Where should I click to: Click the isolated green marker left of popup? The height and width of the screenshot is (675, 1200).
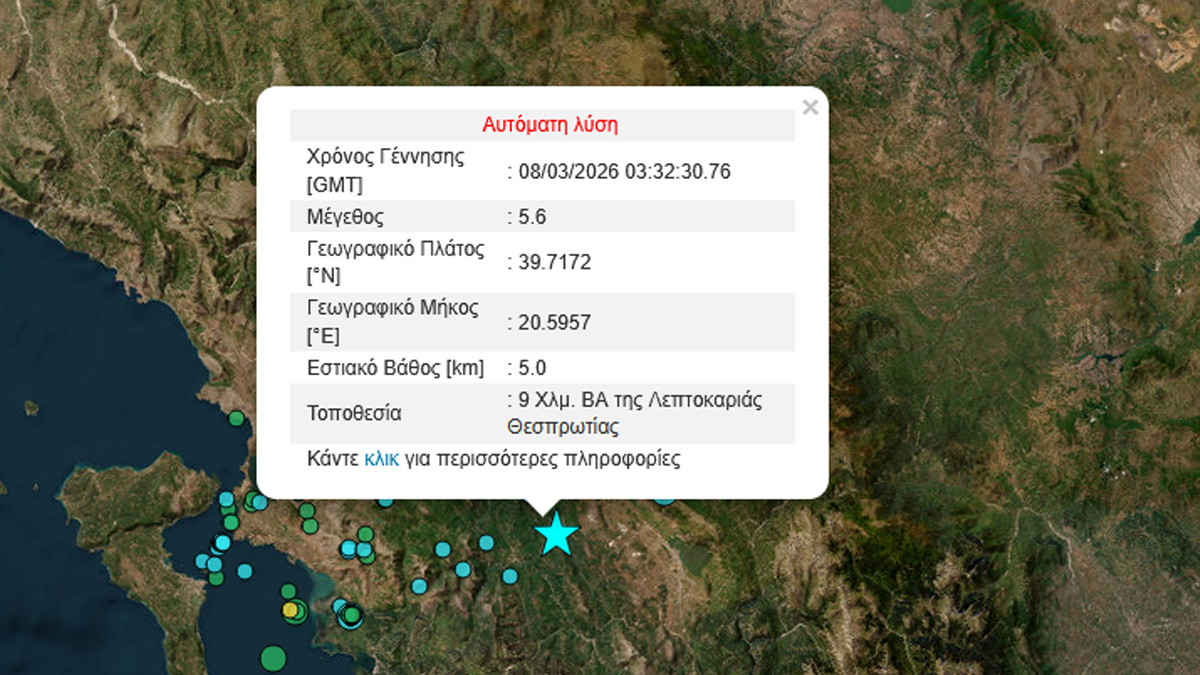point(236,418)
